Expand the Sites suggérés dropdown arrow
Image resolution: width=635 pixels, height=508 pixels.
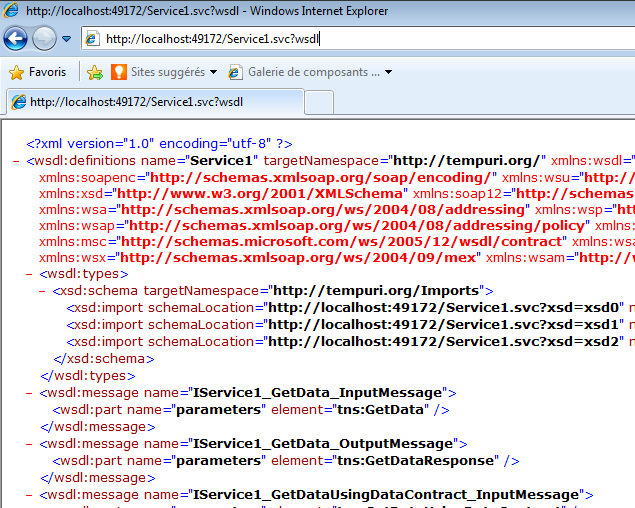pos(213,72)
